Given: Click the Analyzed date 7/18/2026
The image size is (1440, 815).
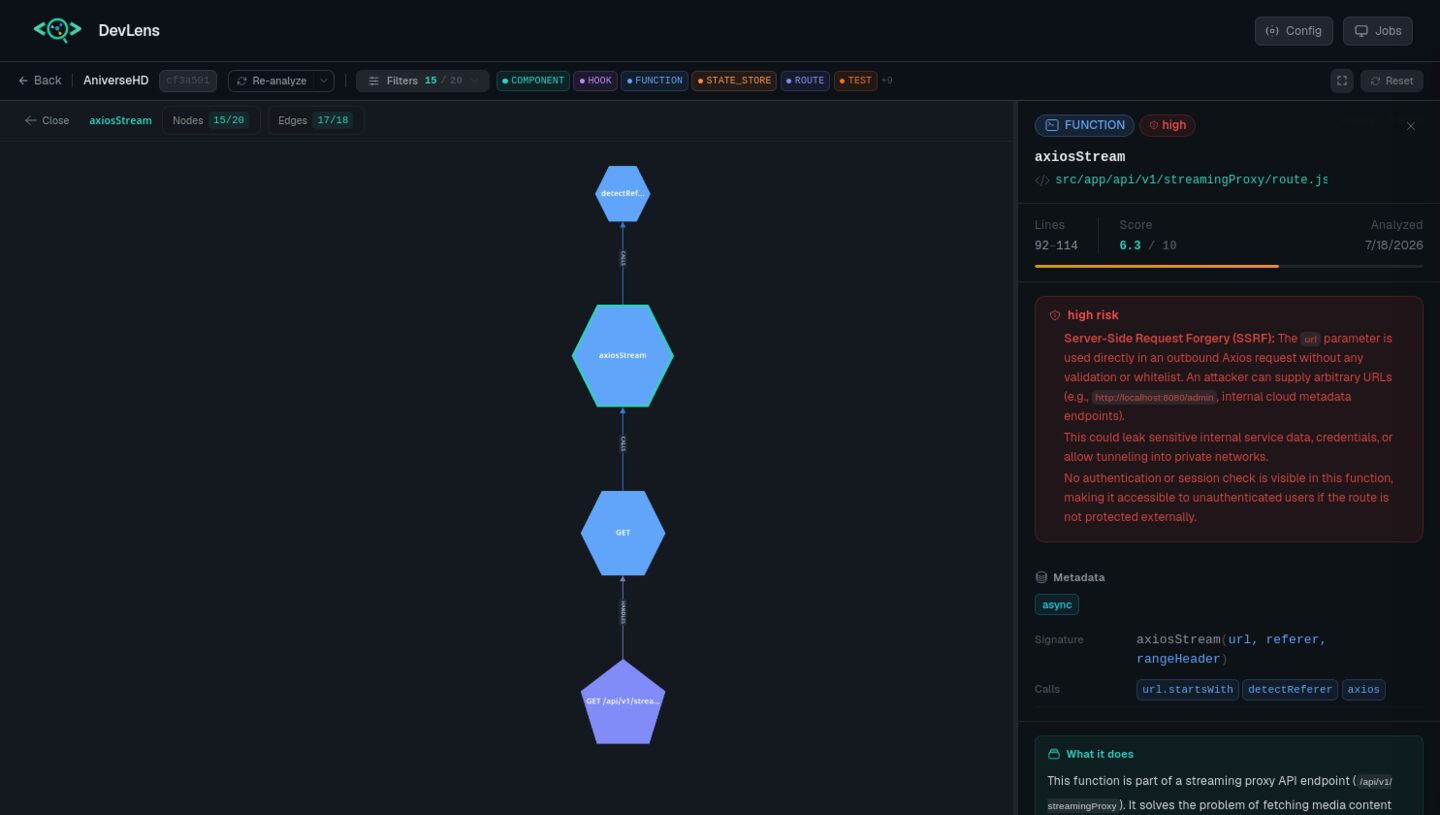Looking at the screenshot, I should click(x=1394, y=245).
